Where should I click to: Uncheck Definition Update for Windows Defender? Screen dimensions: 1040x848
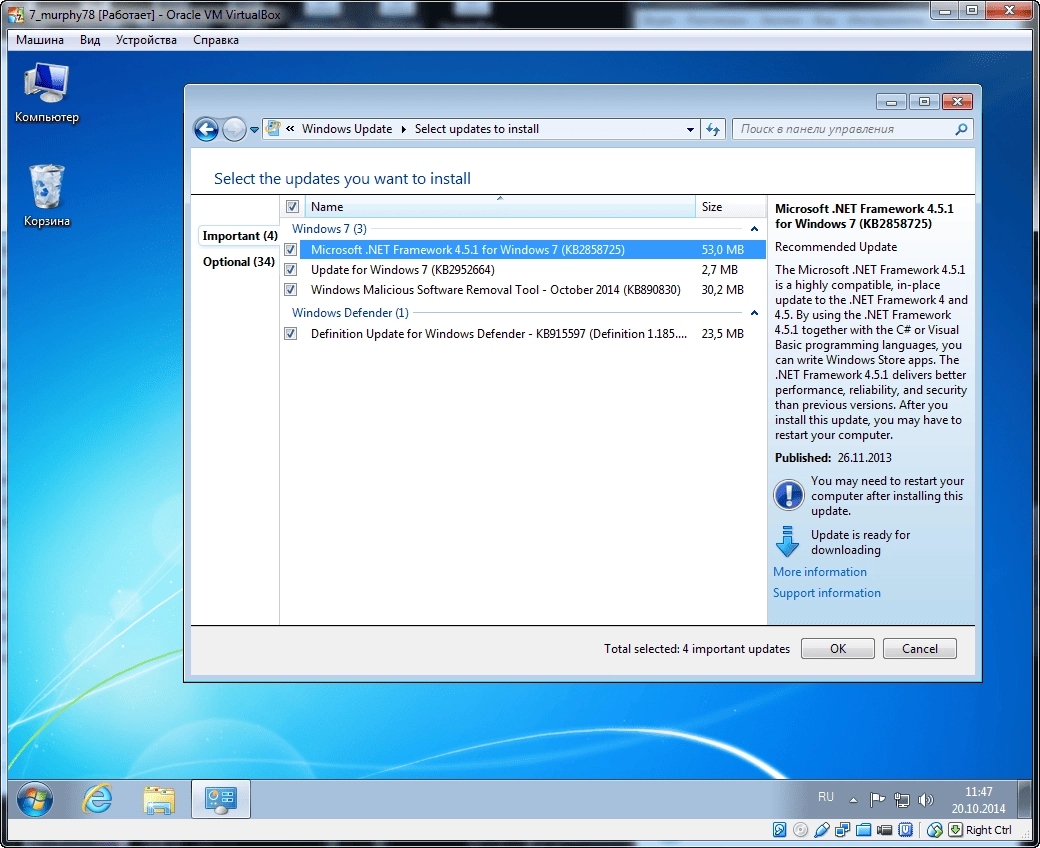(x=291, y=333)
